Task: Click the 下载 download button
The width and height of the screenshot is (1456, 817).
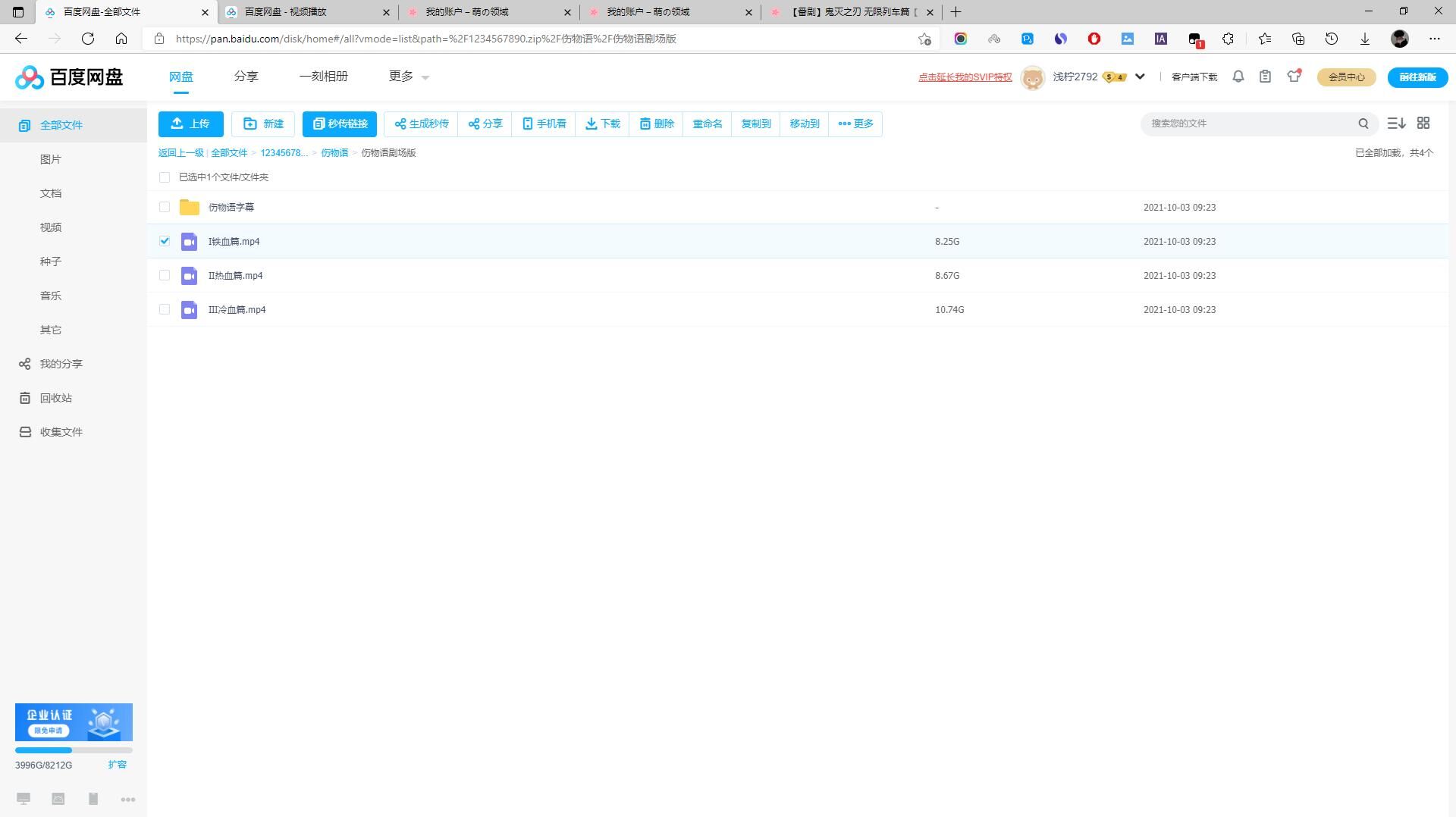Action: coord(603,124)
